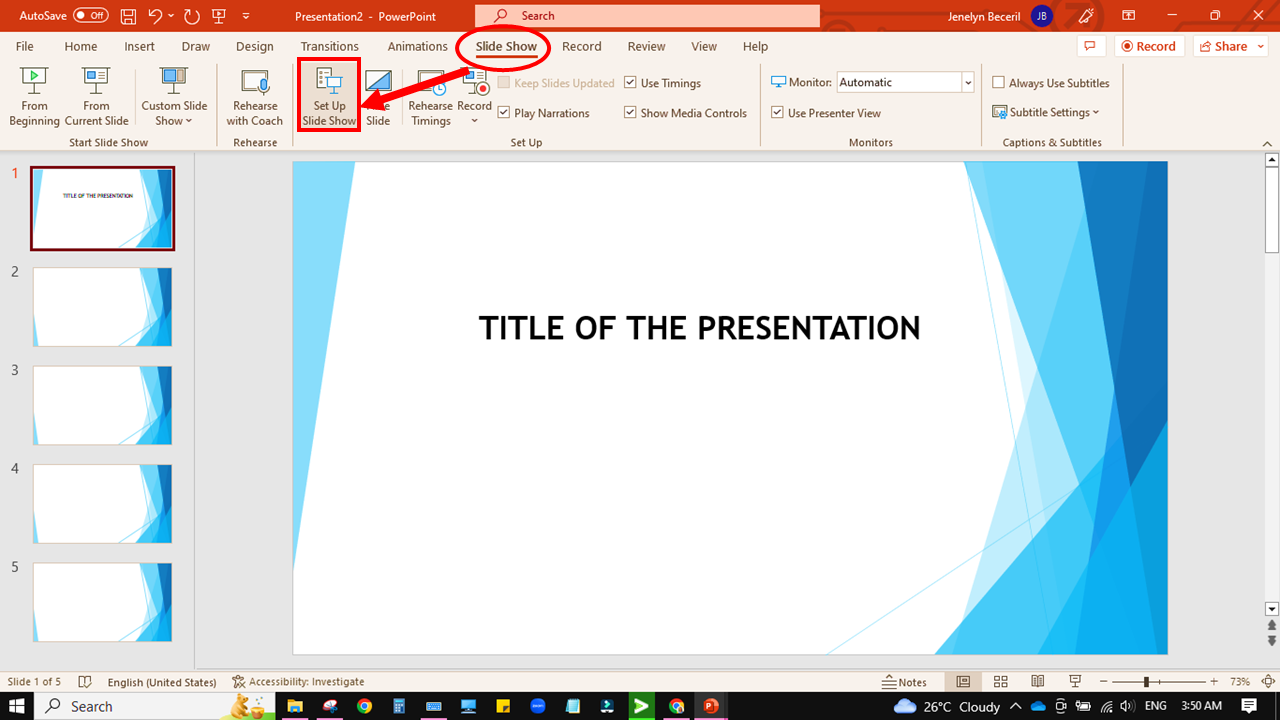Open Set Up Slide Show

(328, 95)
